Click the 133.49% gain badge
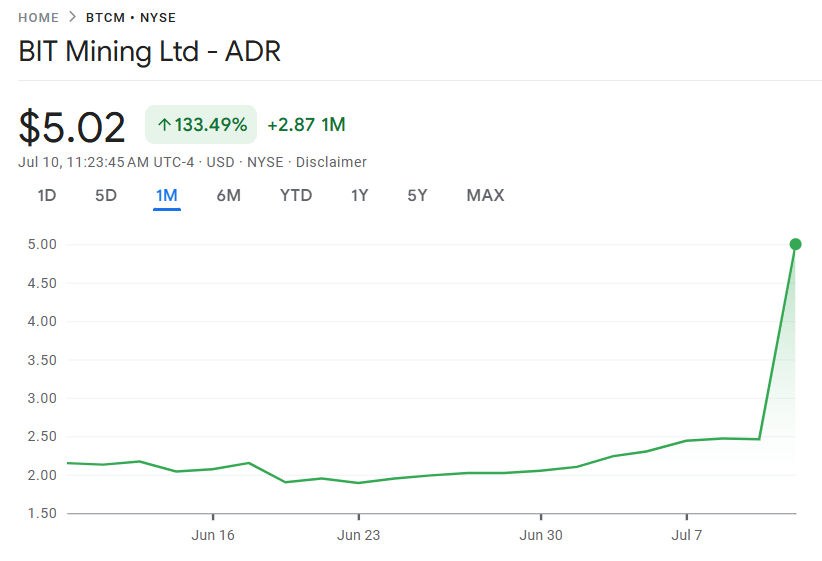822x561 pixels. click(201, 125)
